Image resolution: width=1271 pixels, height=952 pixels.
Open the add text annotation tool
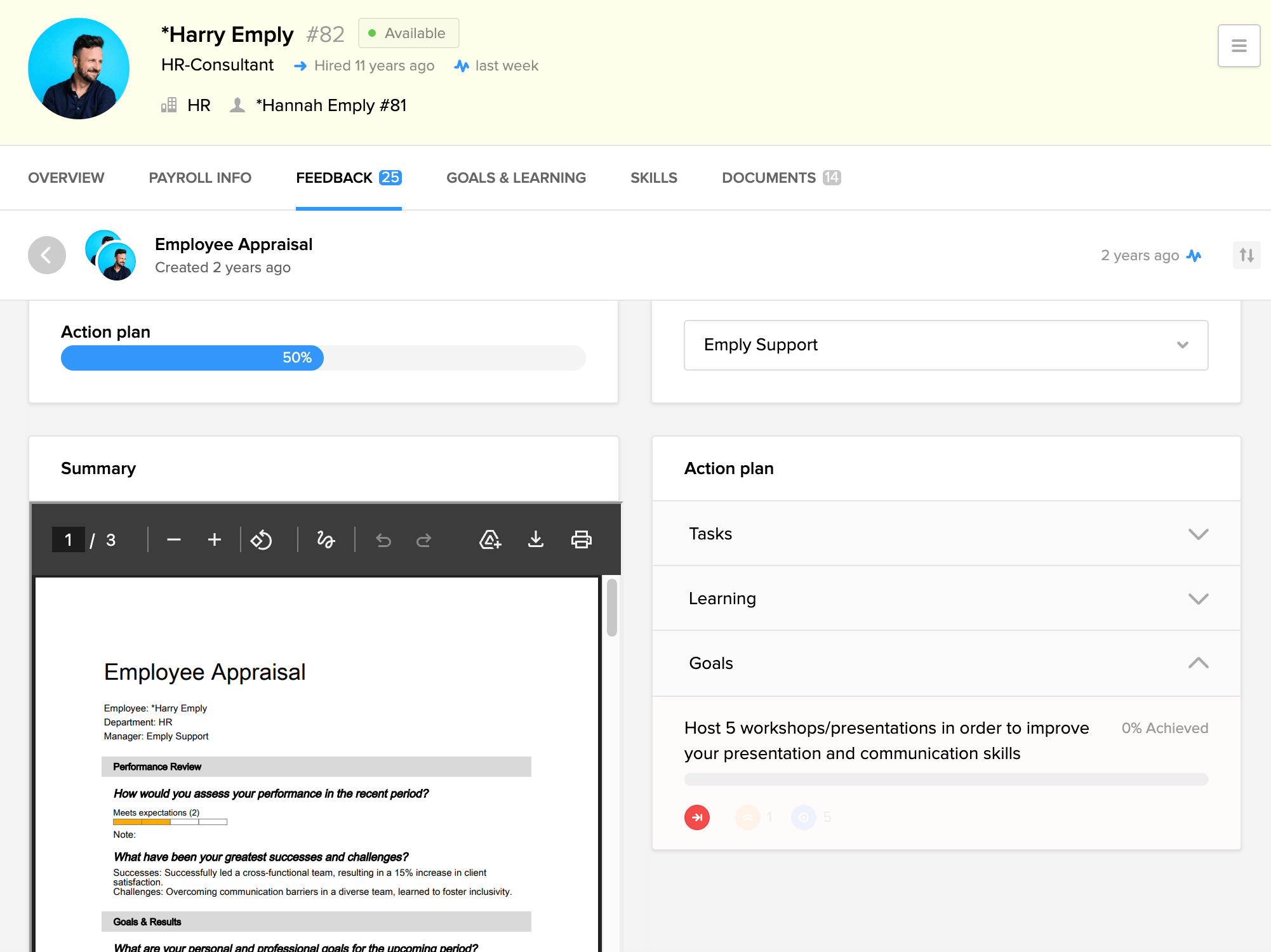click(489, 539)
